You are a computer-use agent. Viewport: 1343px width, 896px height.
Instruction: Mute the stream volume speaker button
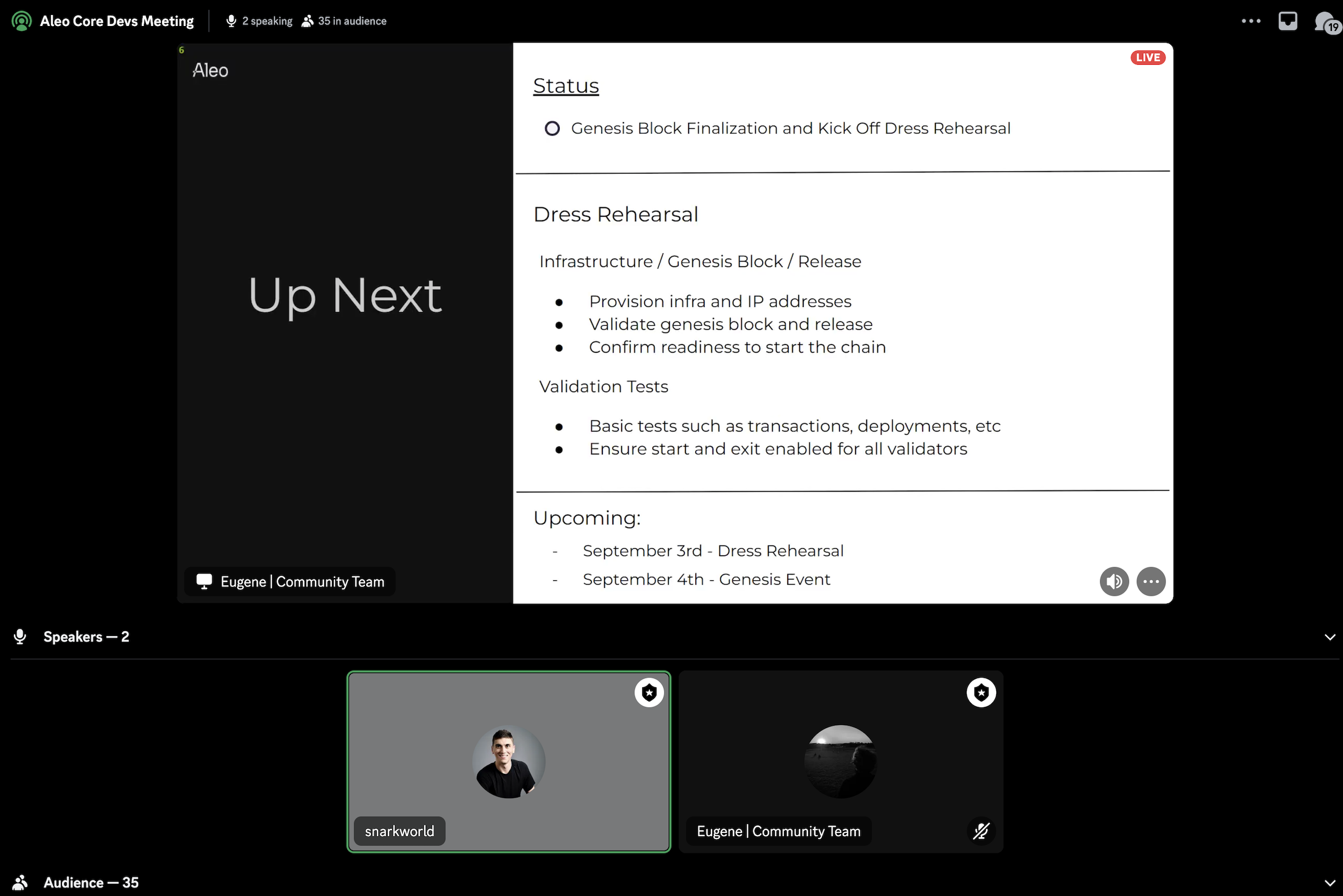(x=1114, y=582)
